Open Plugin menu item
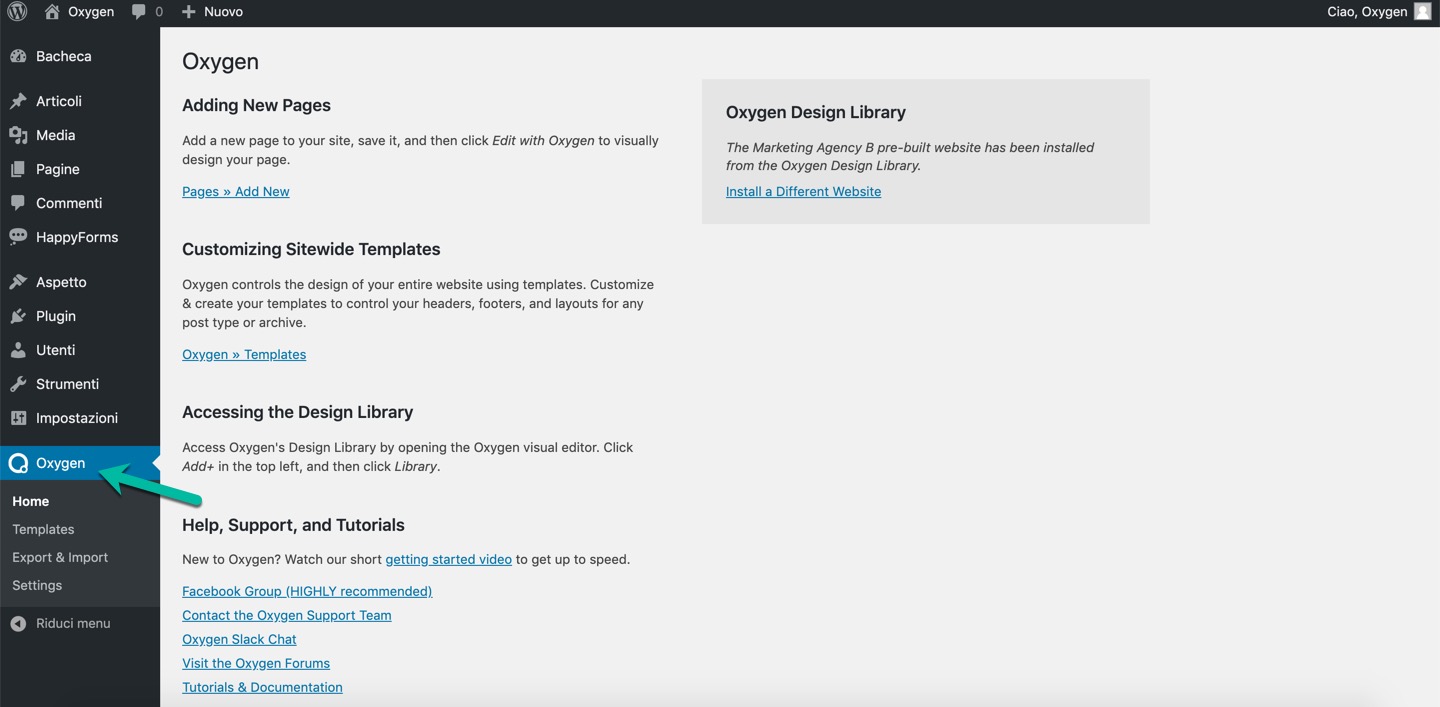The image size is (1440, 707). coord(80,316)
